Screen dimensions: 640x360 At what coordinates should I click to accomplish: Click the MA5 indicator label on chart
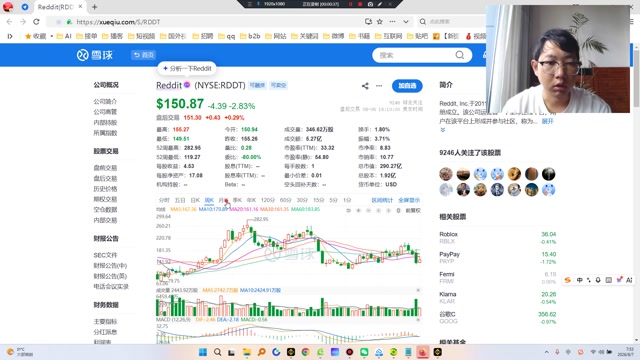(x=183, y=209)
